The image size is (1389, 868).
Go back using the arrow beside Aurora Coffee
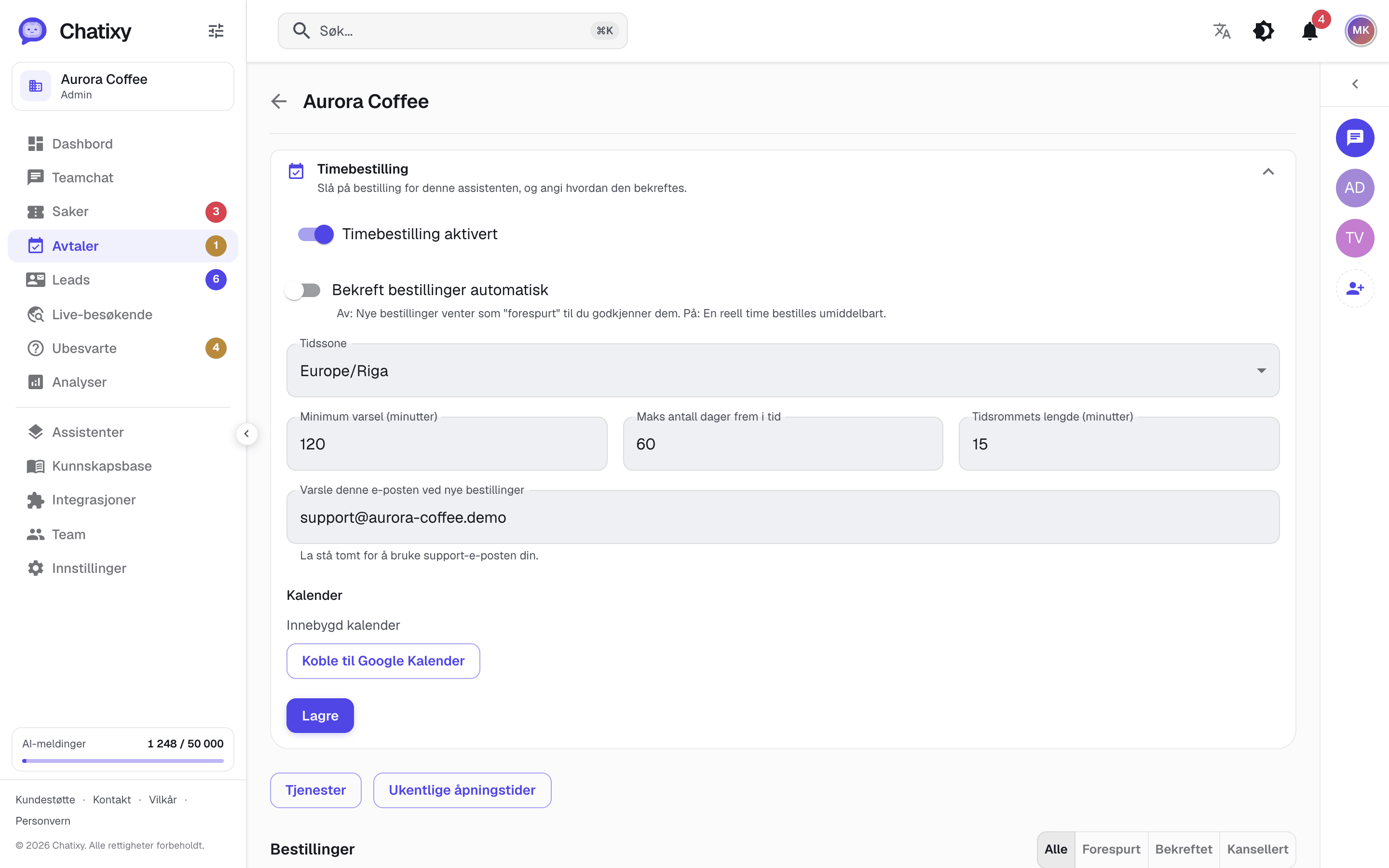279,102
